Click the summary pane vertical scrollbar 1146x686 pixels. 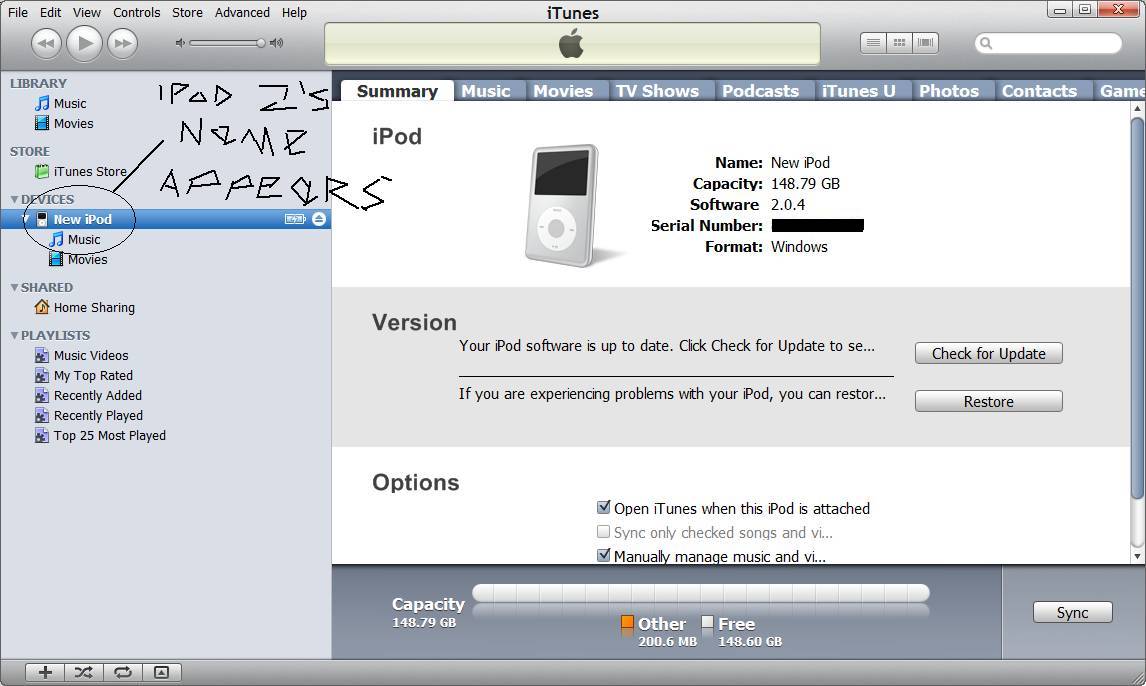point(1136,308)
